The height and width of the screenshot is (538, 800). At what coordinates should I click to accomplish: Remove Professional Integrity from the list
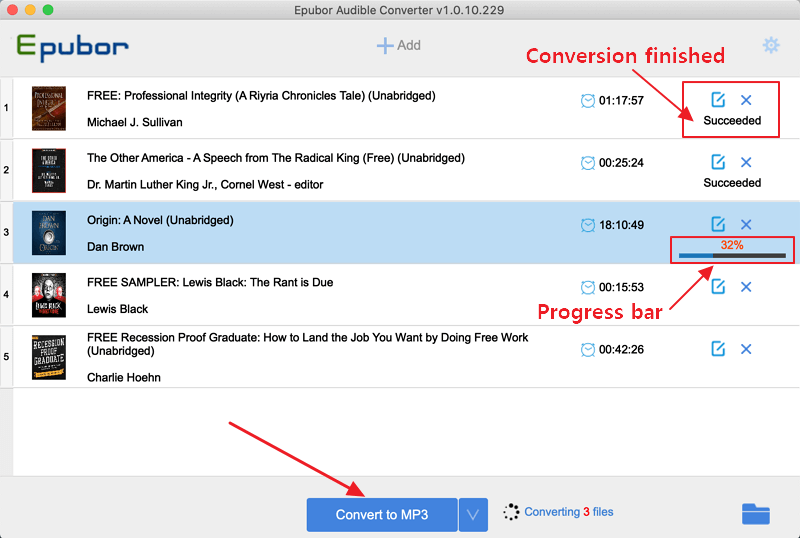[x=746, y=100]
